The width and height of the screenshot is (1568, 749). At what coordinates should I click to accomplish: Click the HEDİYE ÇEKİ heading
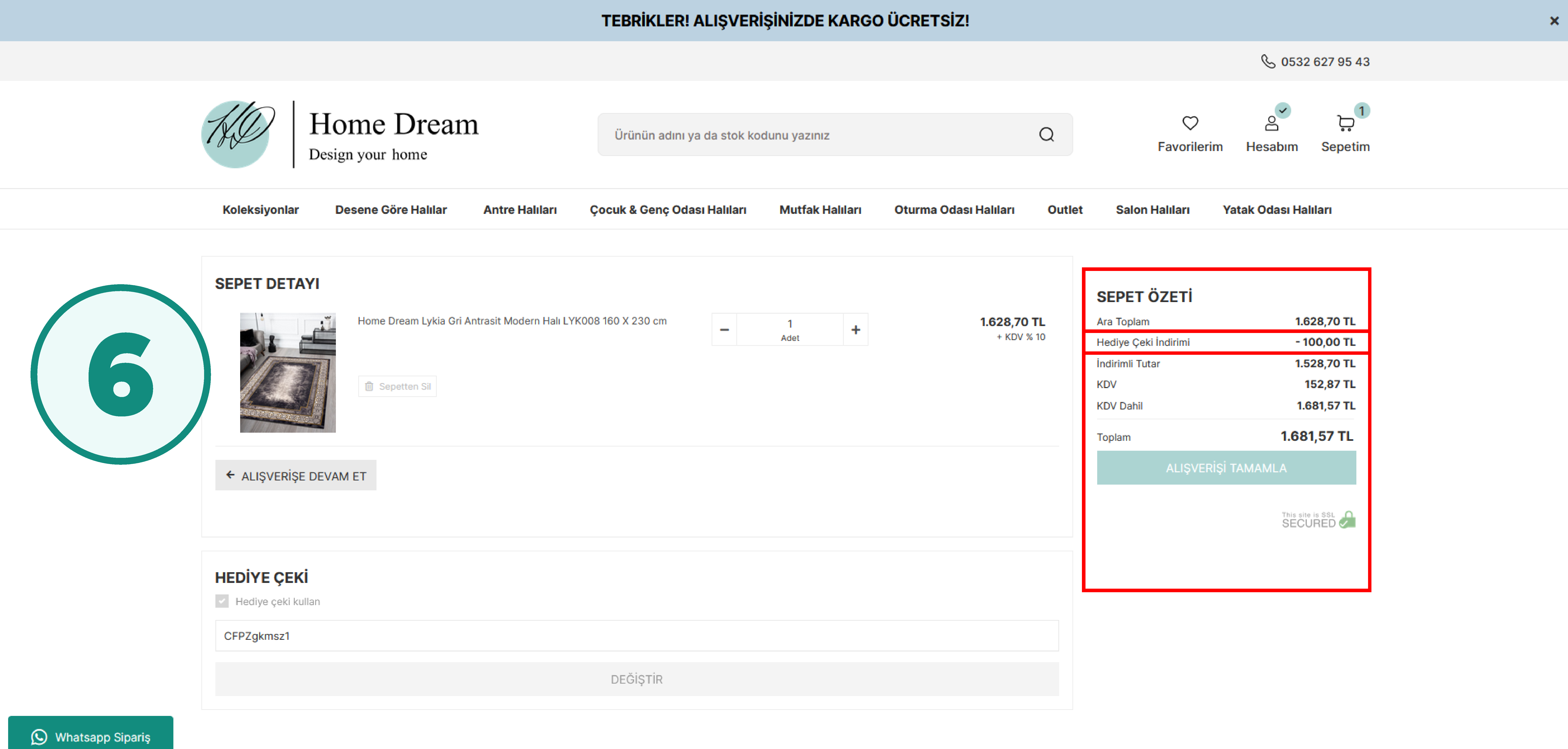point(262,577)
